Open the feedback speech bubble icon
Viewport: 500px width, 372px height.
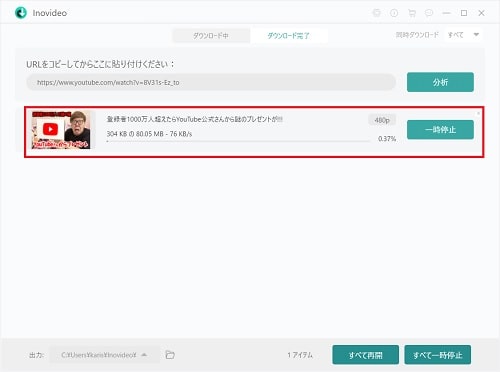tap(429, 13)
